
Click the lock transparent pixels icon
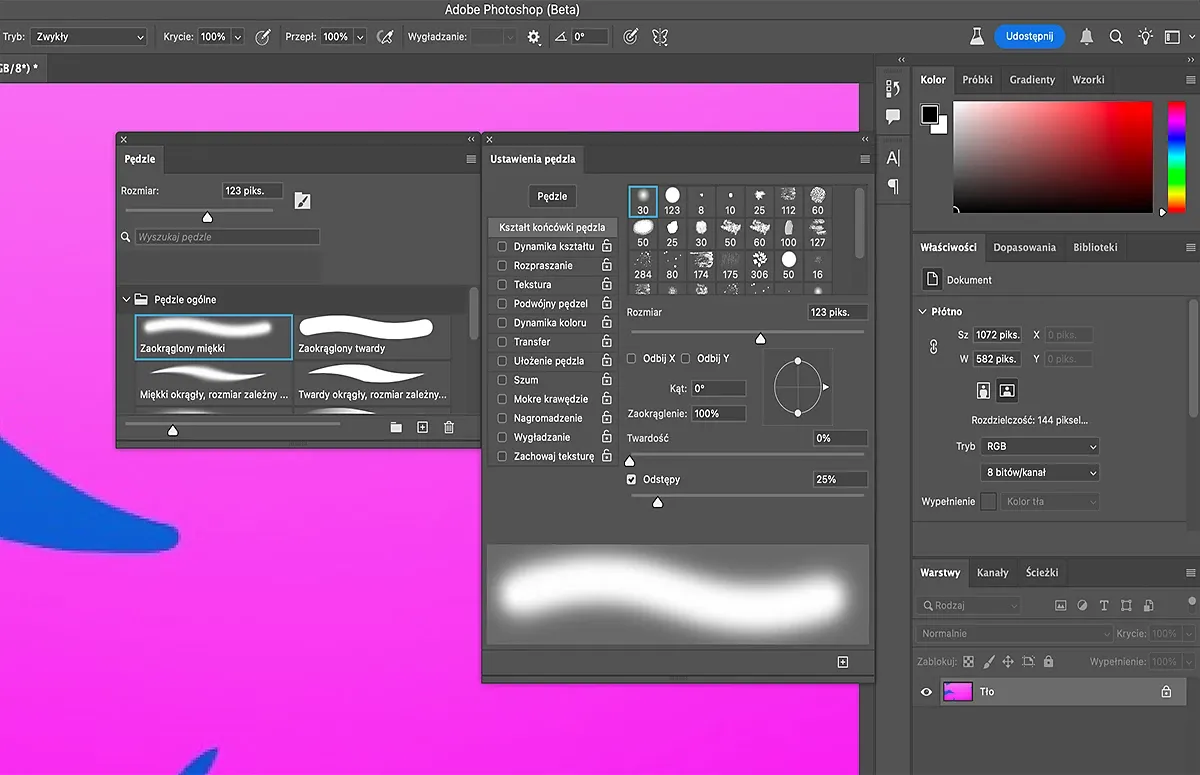coord(967,661)
